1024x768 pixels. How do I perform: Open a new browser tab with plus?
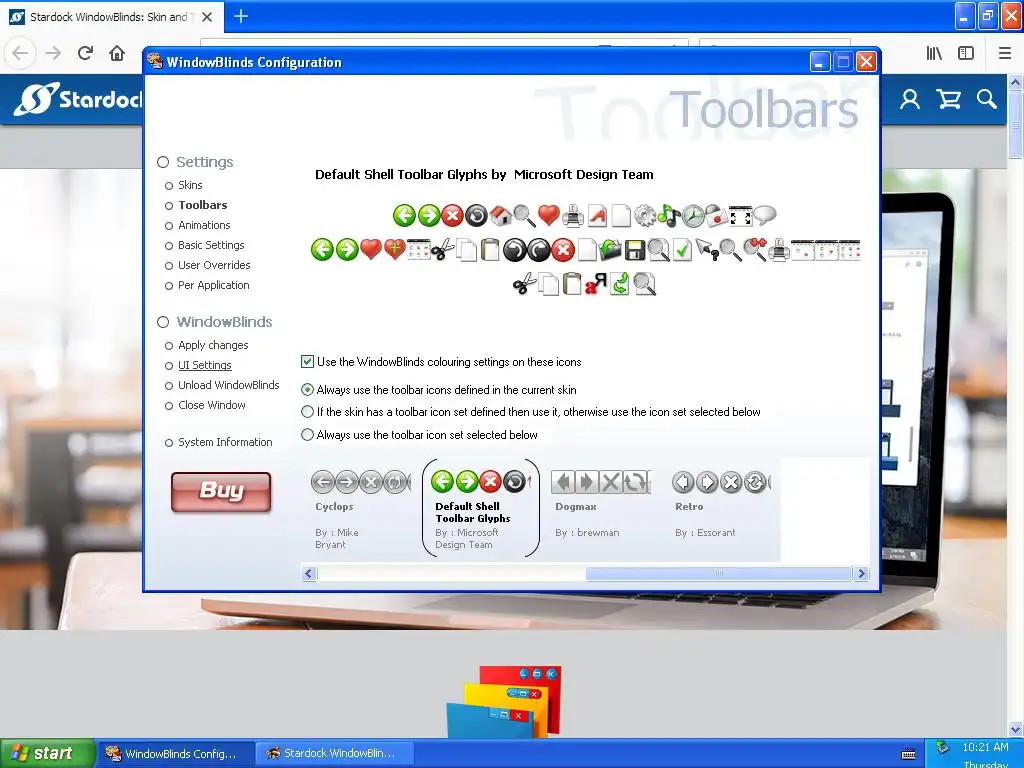(241, 16)
